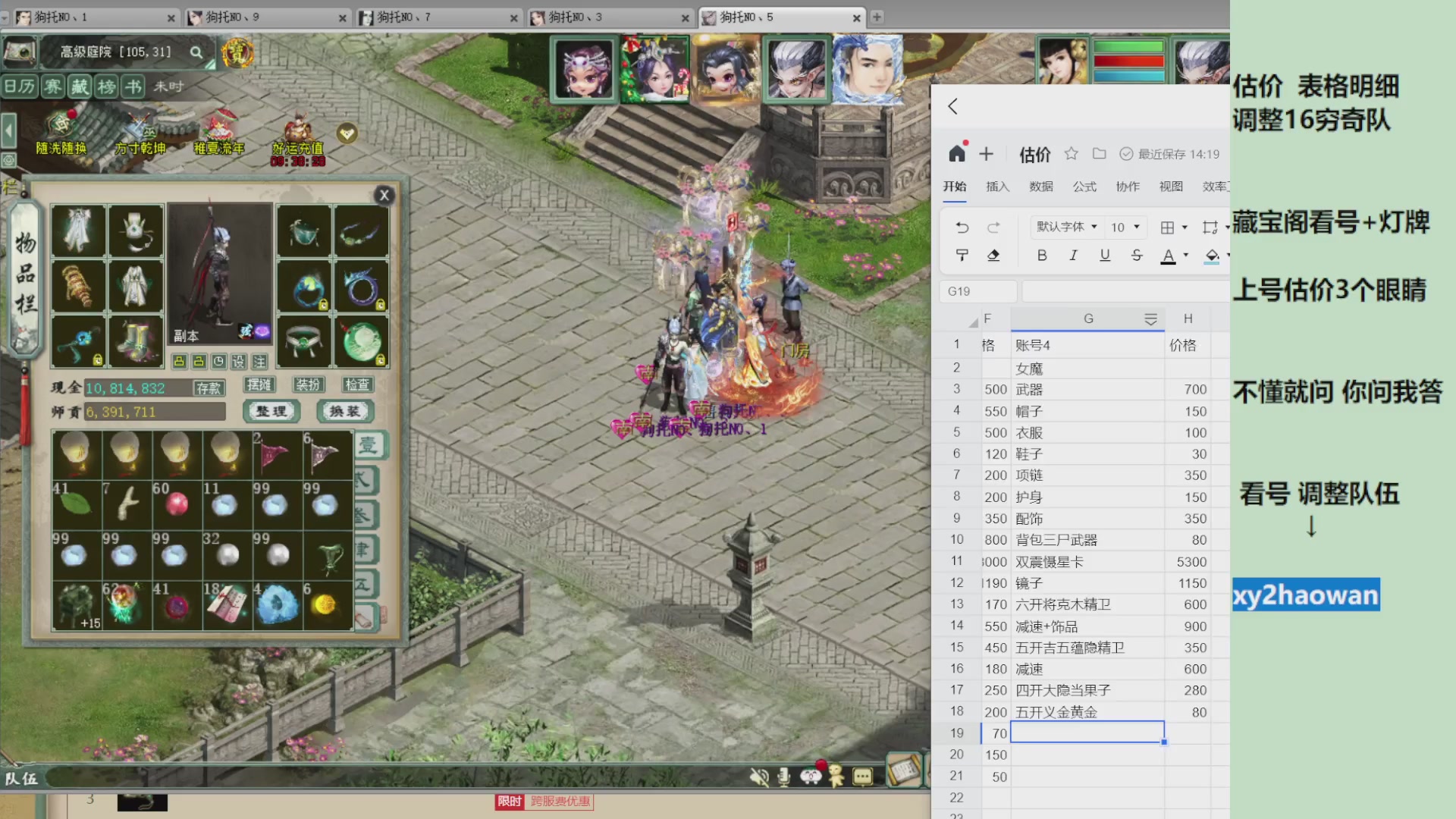Switch to browser tab 狗托NO、1
This screenshot has width=1456, height=819.
(96, 17)
